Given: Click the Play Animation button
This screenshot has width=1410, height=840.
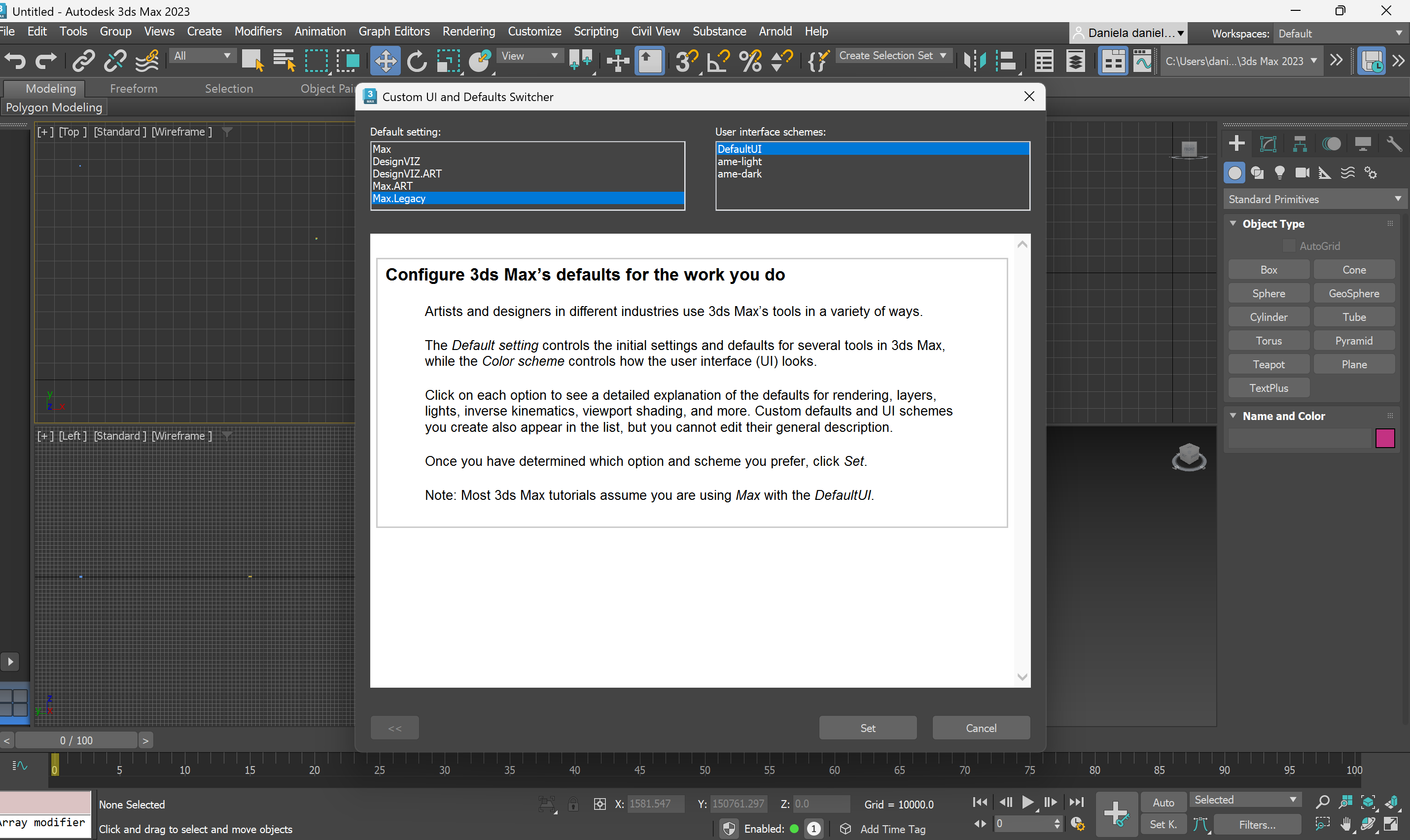Looking at the screenshot, I should coord(1027,802).
